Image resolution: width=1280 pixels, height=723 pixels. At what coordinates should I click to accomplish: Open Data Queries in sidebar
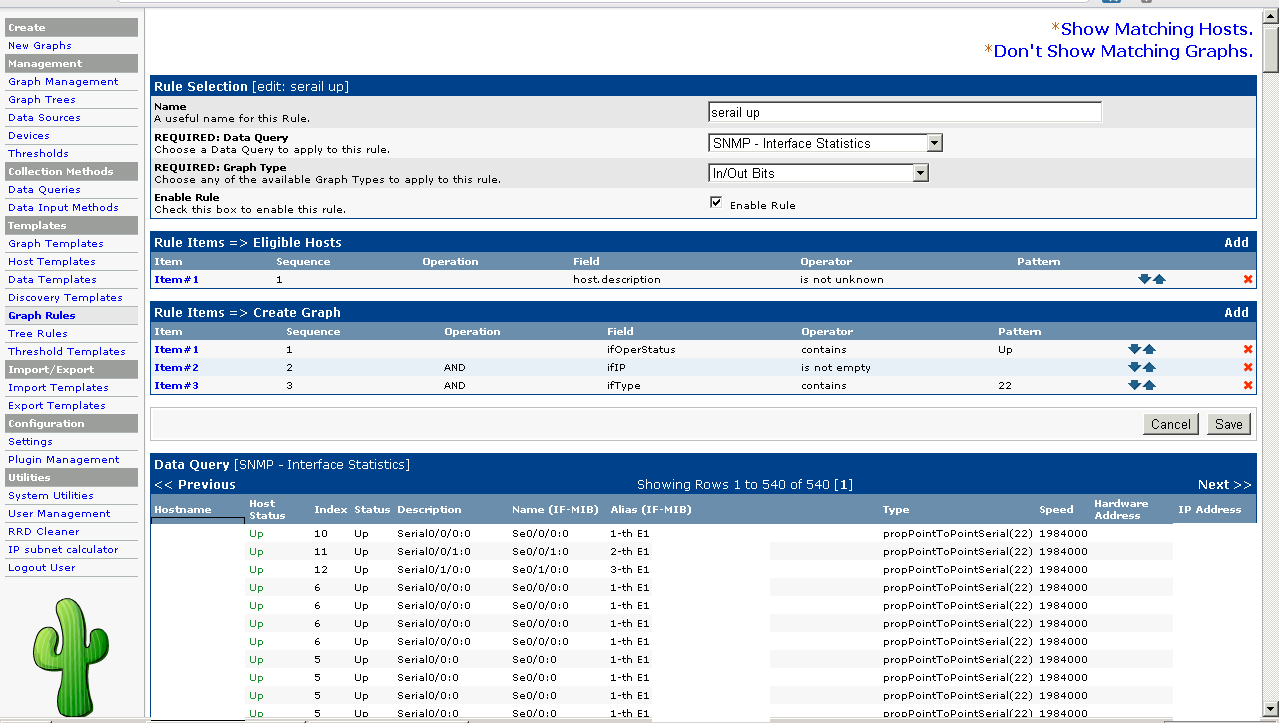pyautogui.click(x=44, y=190)
